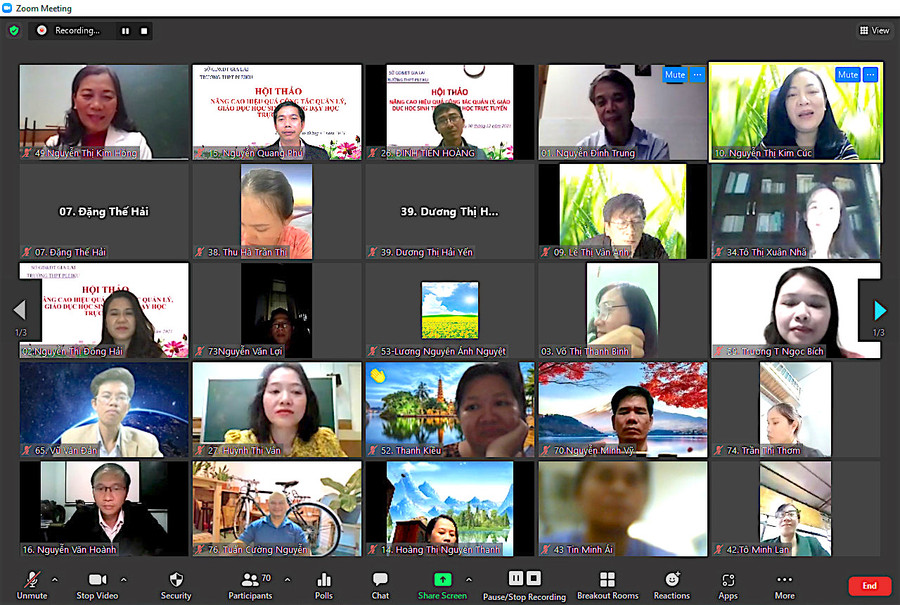The height and width of the screenshot is (605, 900).
Task: Mute Nguyễn Thị Kim Cúc
Action: 847,75
